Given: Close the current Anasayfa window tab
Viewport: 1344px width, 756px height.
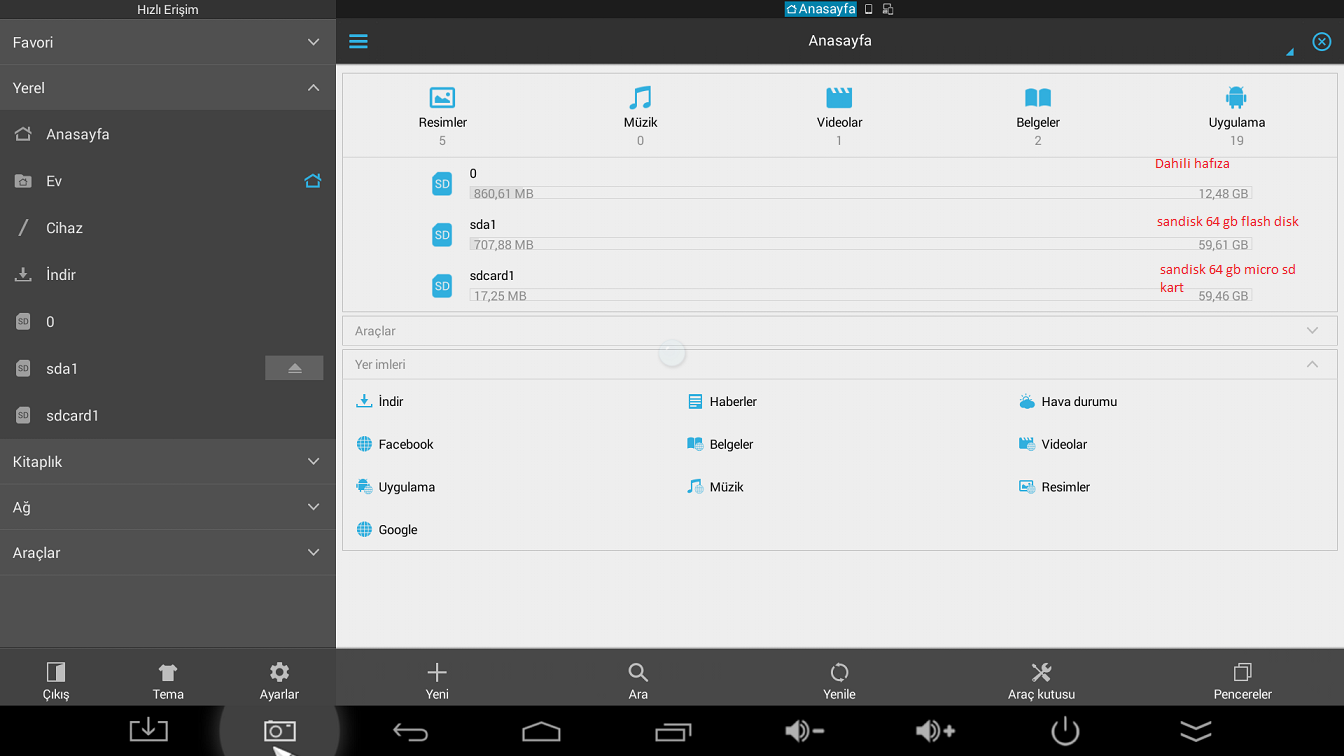Looking at the screenshot, I should 1322,41.
